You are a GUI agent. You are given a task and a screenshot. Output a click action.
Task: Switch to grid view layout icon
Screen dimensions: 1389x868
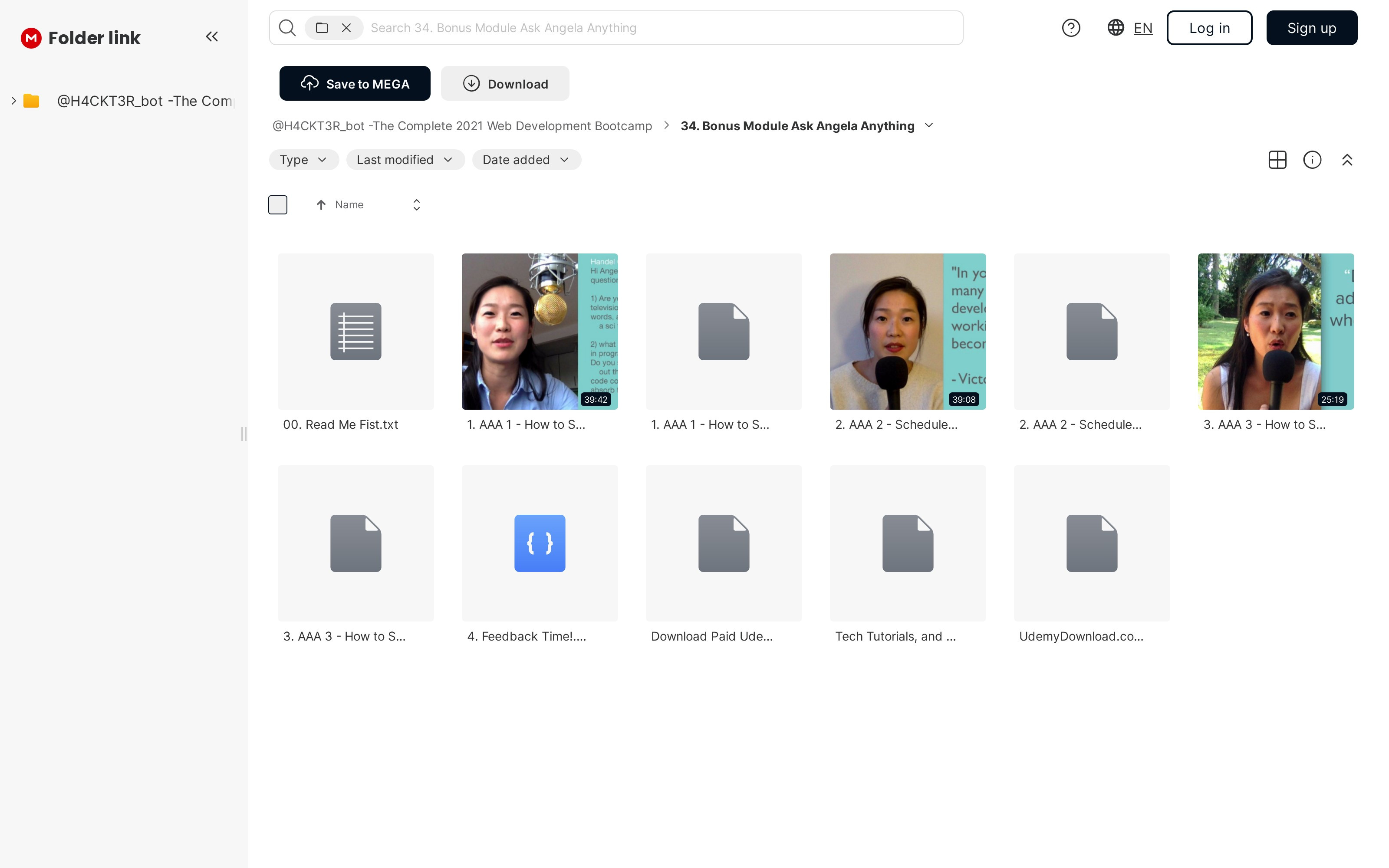(x=1277, y=160)
